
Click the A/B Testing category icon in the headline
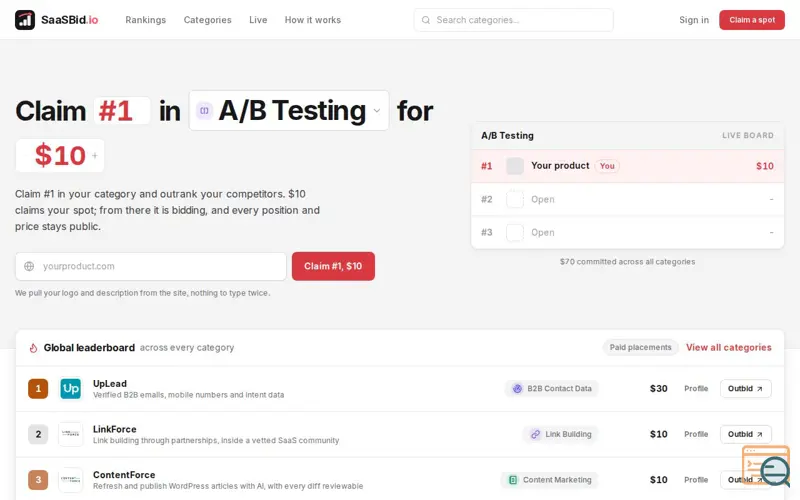click(204, 110)
